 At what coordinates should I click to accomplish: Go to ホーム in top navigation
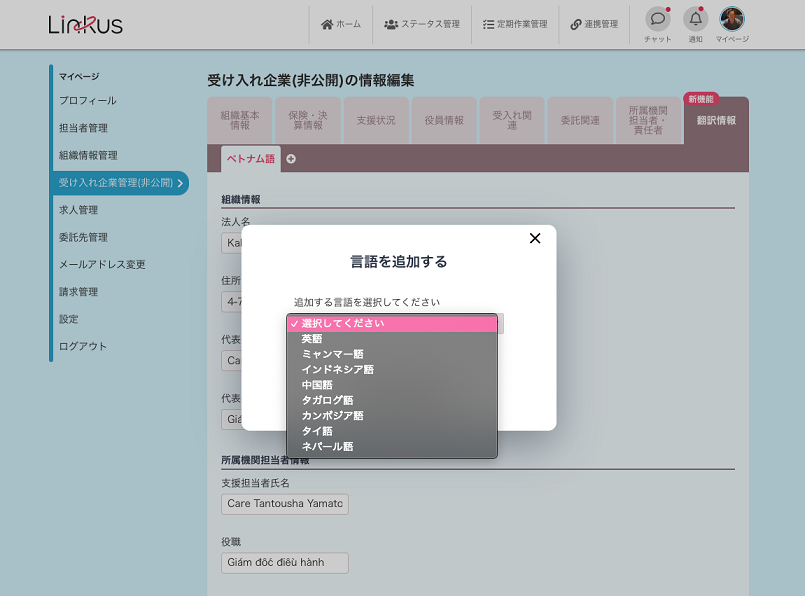341,24
